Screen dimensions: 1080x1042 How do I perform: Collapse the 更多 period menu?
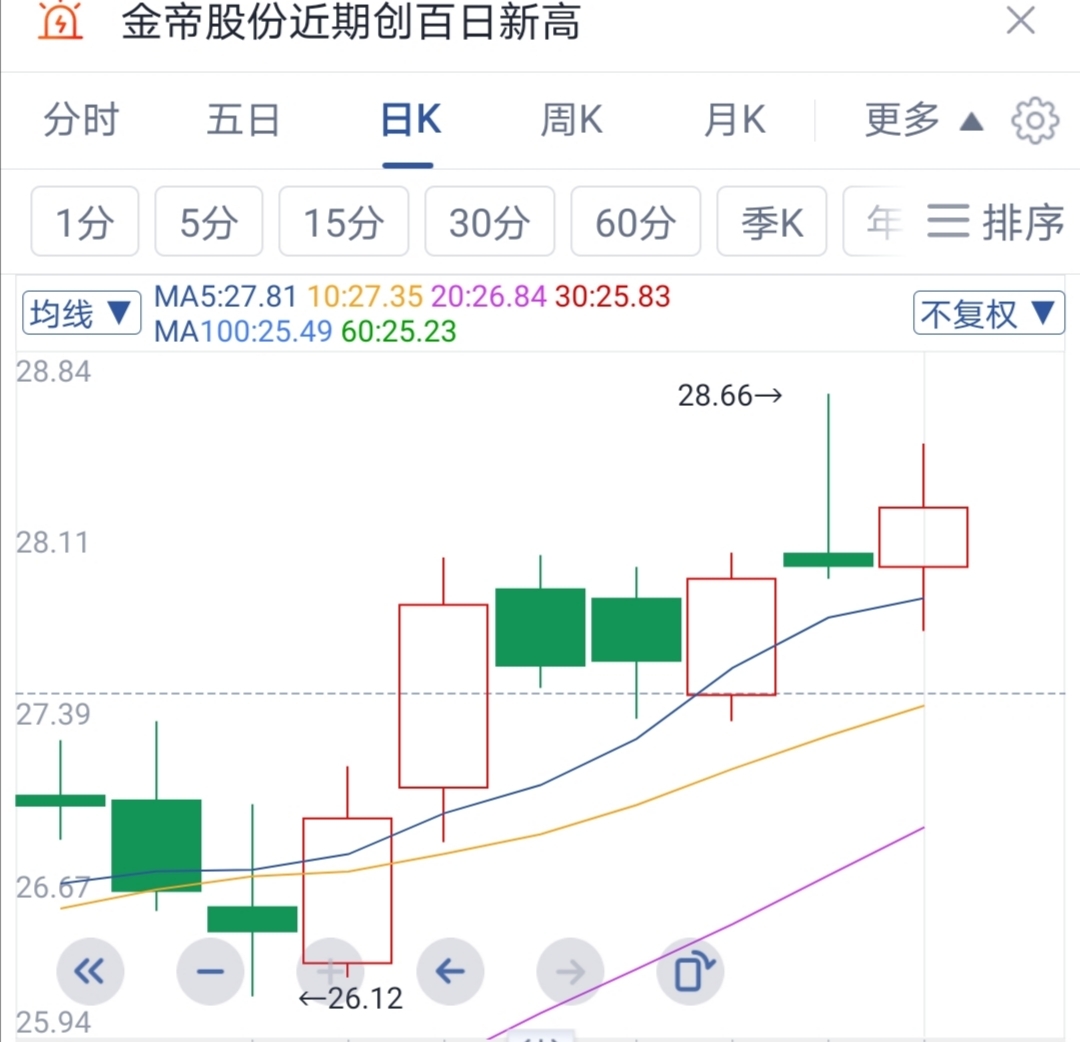(x=923, y=121)
